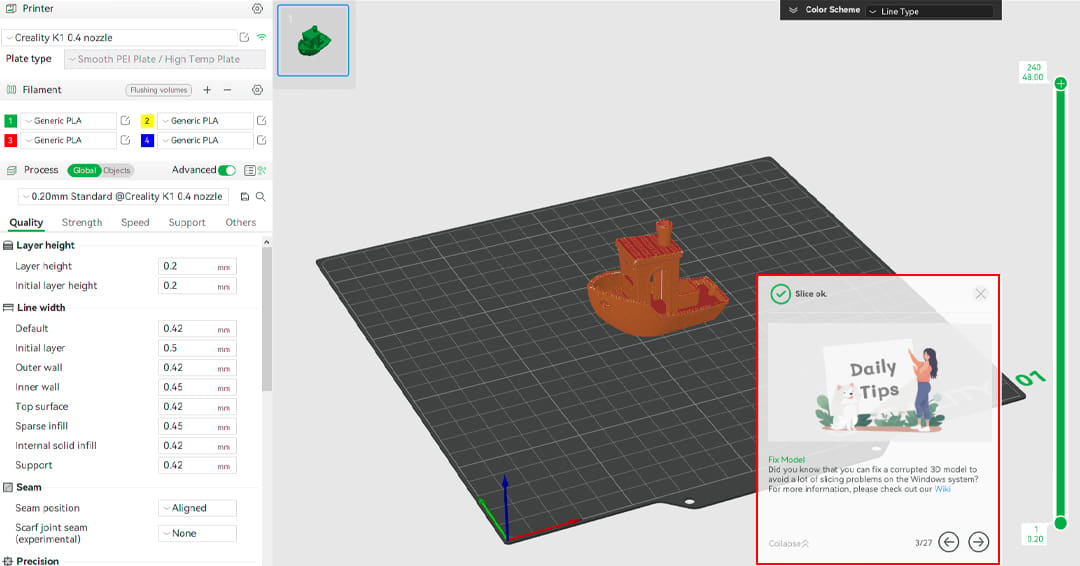Screen dimensions: 1080x566
Task: Switch to the Support tab
Action: click(x=187, y=222)
